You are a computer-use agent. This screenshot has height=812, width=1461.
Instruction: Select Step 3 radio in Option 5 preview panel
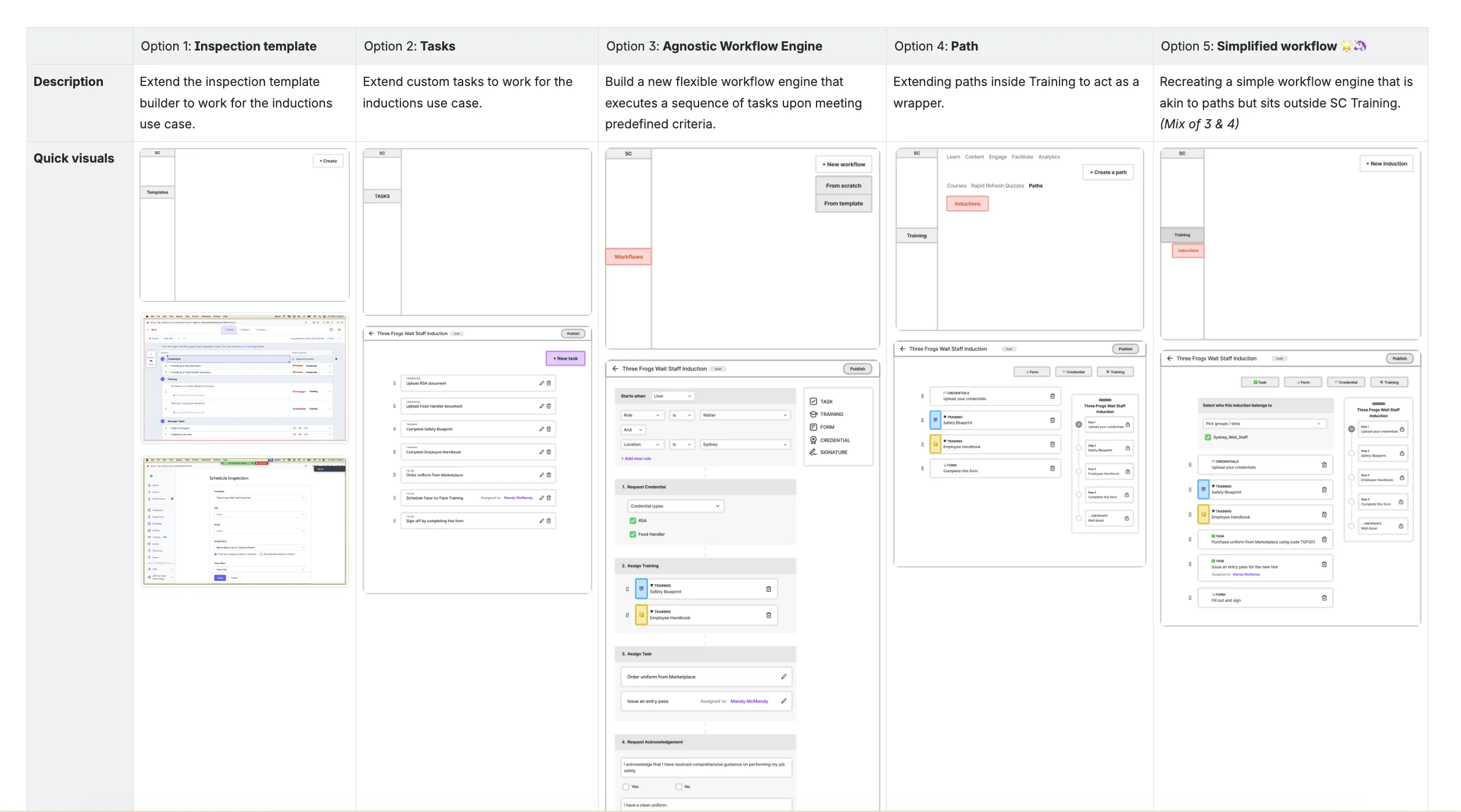point(1352,478)
